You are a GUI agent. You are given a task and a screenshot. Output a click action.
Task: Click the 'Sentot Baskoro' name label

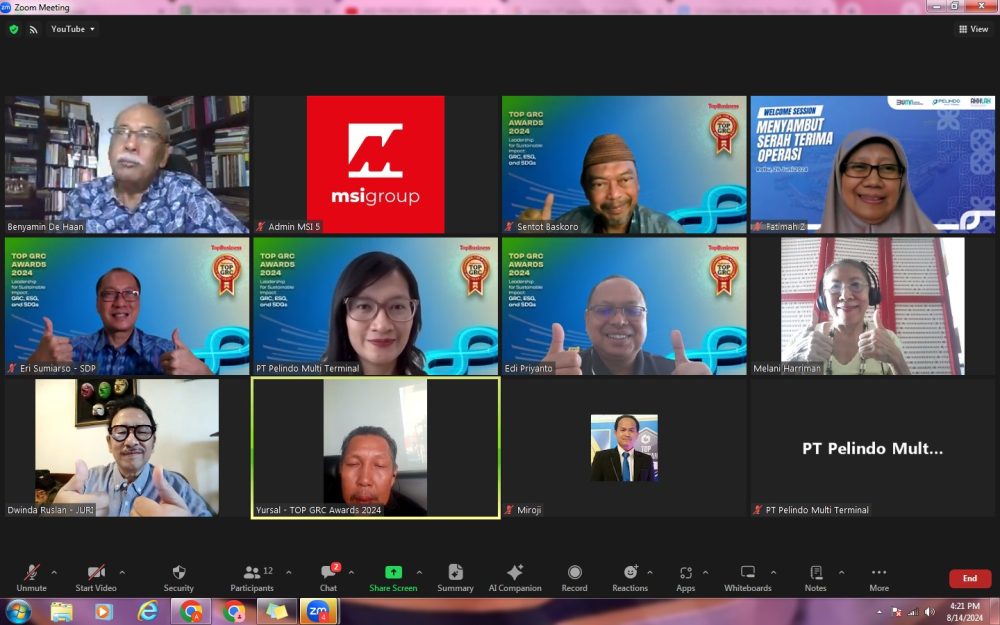point(547,226)
